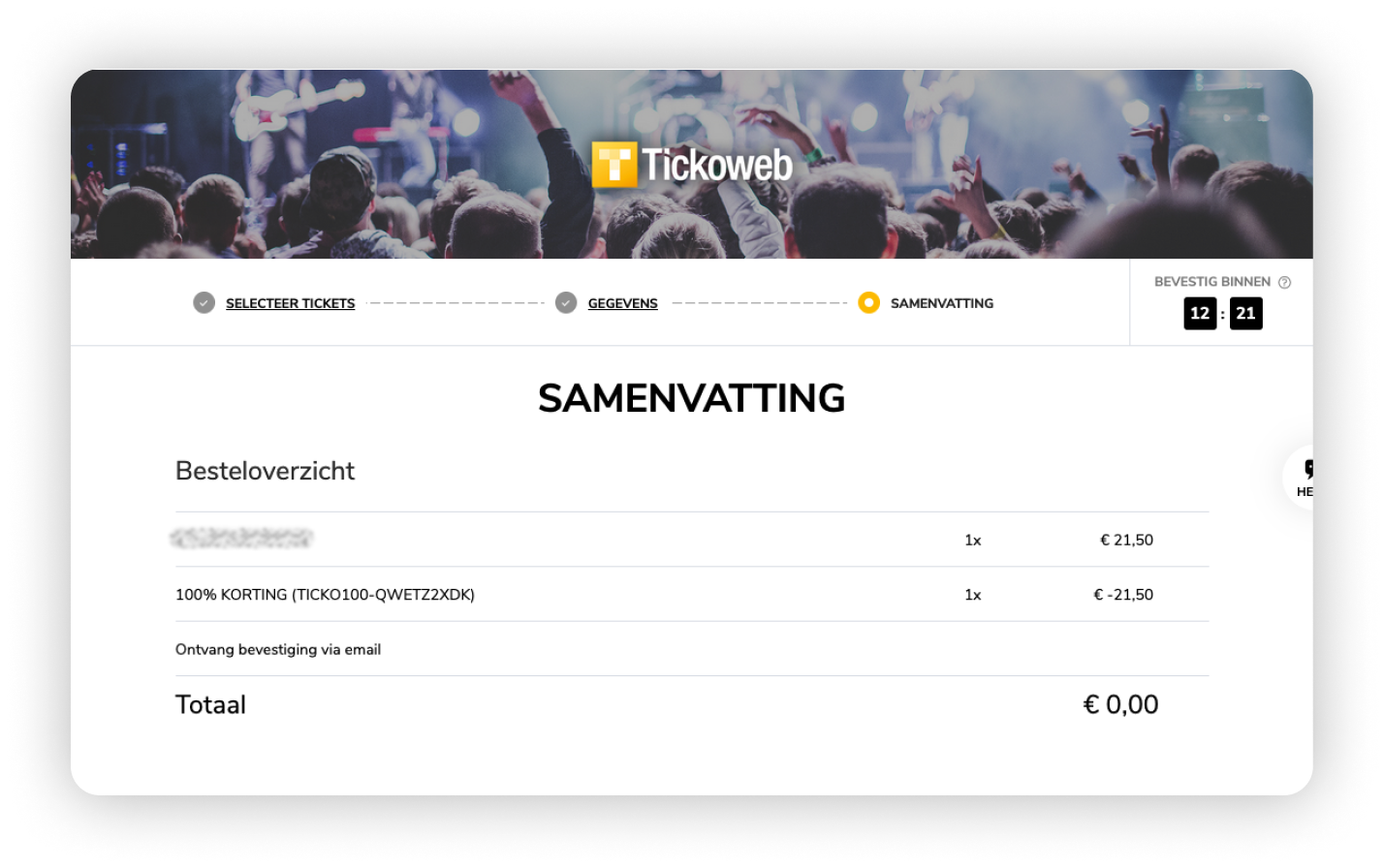Click the € 21,50 ticket price
This screenshot has width=1384, height=868.
1126,540
